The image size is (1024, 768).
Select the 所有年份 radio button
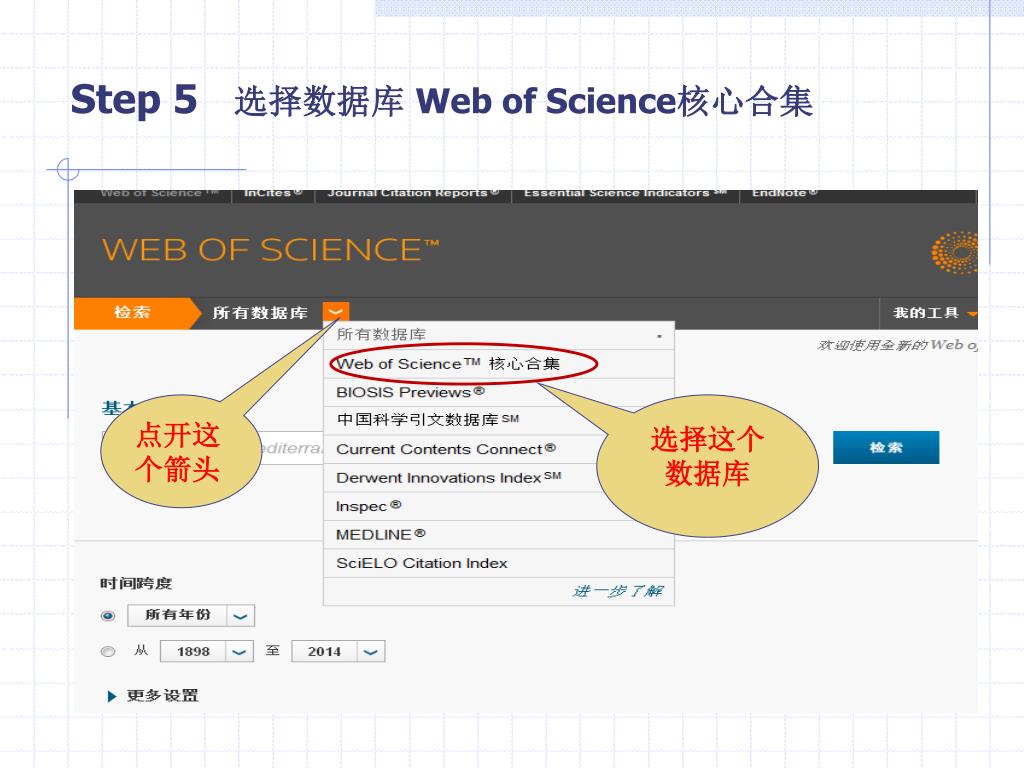pyautogui.click(x=108, y=615)
